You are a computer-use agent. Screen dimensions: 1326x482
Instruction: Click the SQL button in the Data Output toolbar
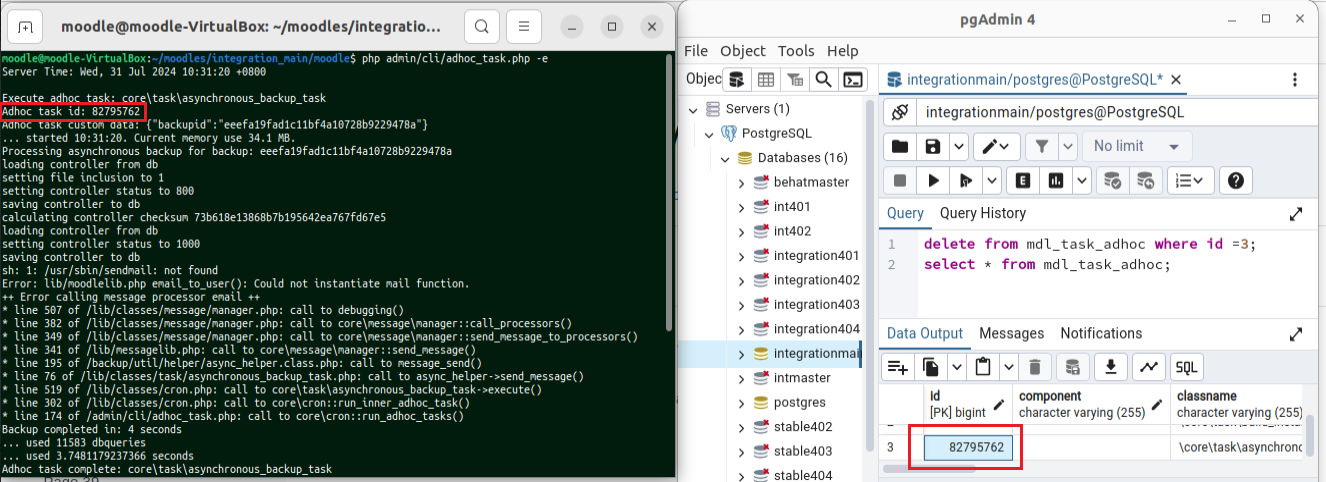click(1186, 367)
